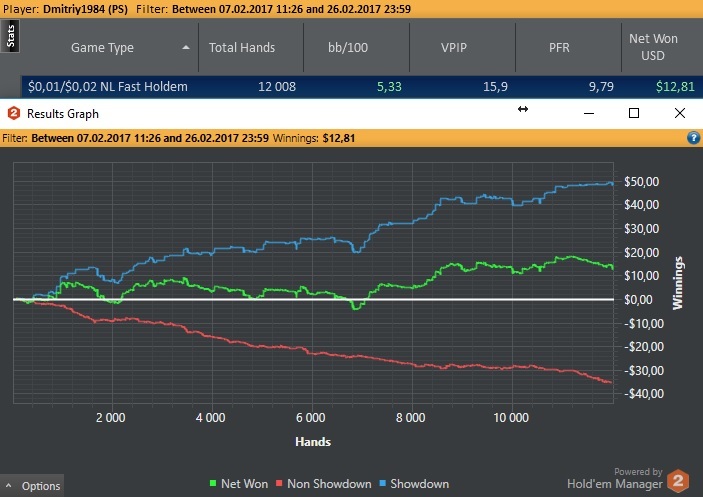703x497 pixels.
Task: Click the Hands axis title
Action: [313, 442]
